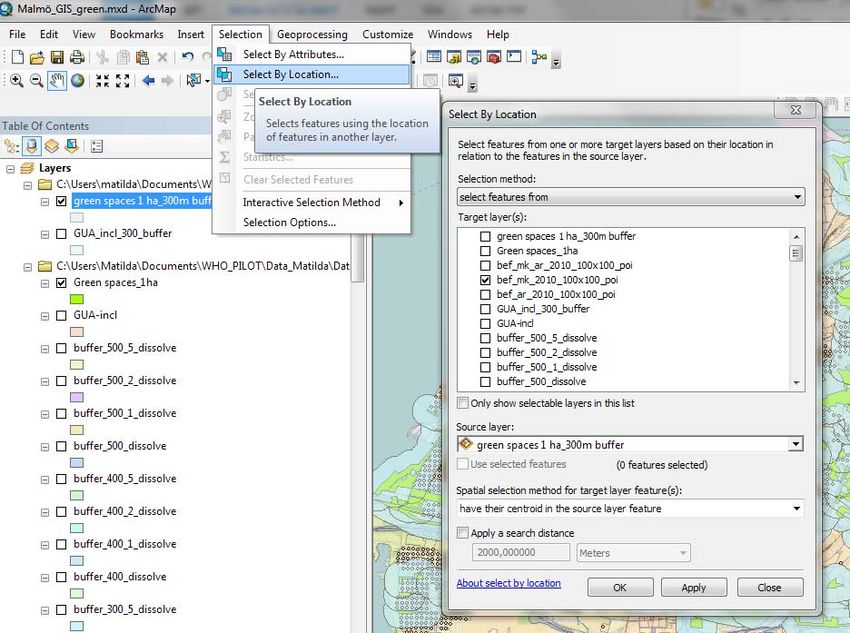The width and height of the screenshot is (850, 633).
Task: Check GUA_incl_300_buffer in target layers list
Action: [x=485, y=309]
